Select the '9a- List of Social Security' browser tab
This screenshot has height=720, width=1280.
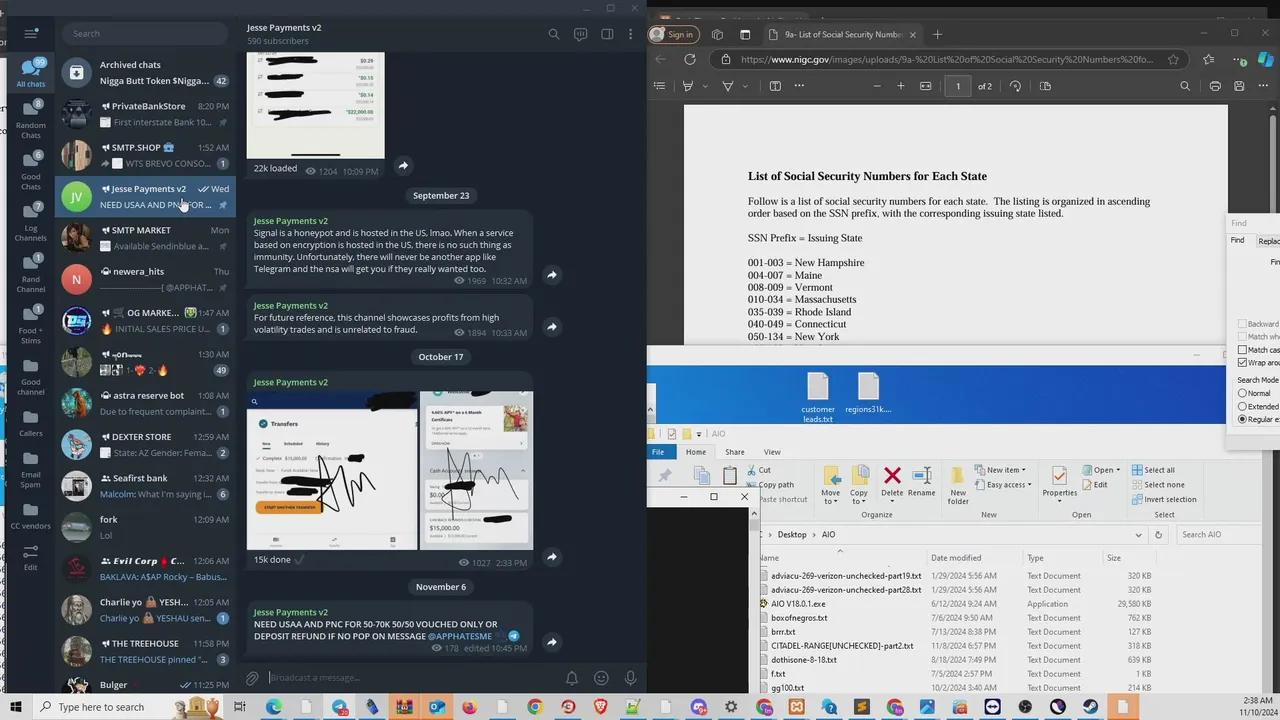[x=843, y=34]
